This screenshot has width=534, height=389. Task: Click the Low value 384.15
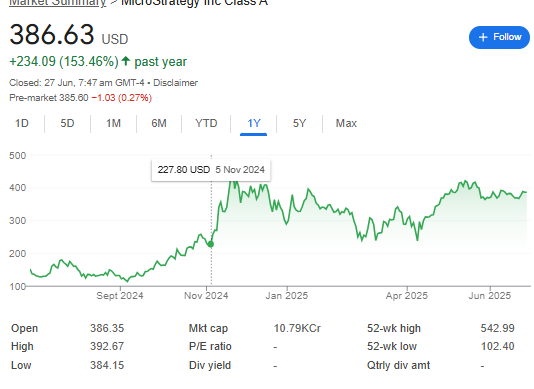click(x=107, y=365)
